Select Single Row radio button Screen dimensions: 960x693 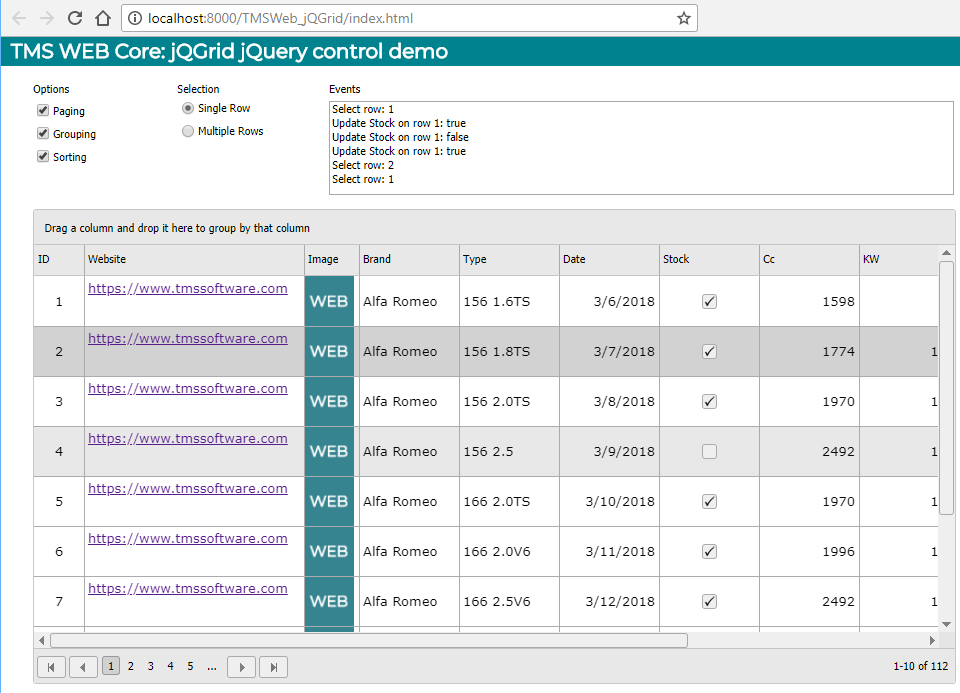188,108
